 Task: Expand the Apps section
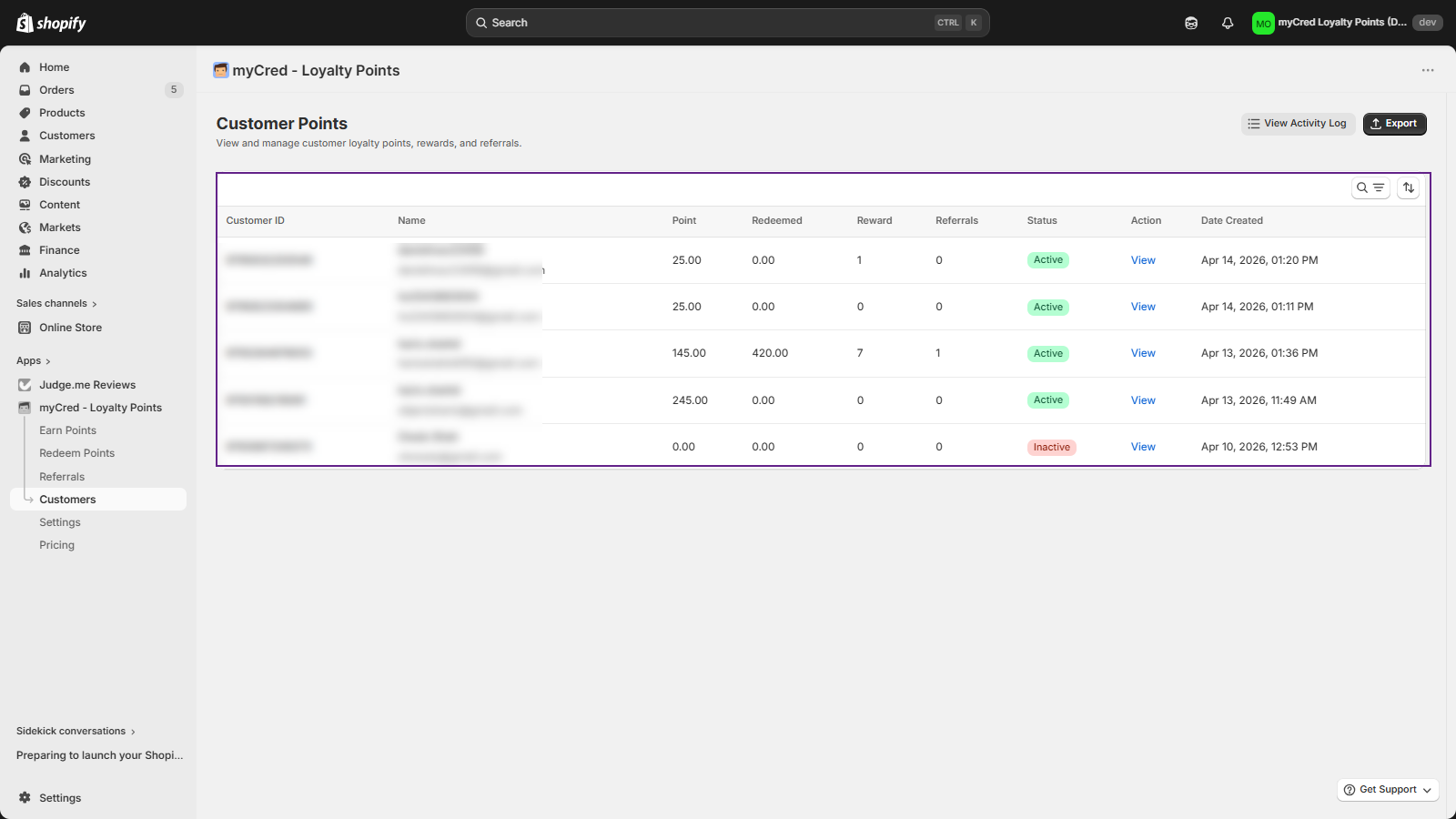pos(34,361)
